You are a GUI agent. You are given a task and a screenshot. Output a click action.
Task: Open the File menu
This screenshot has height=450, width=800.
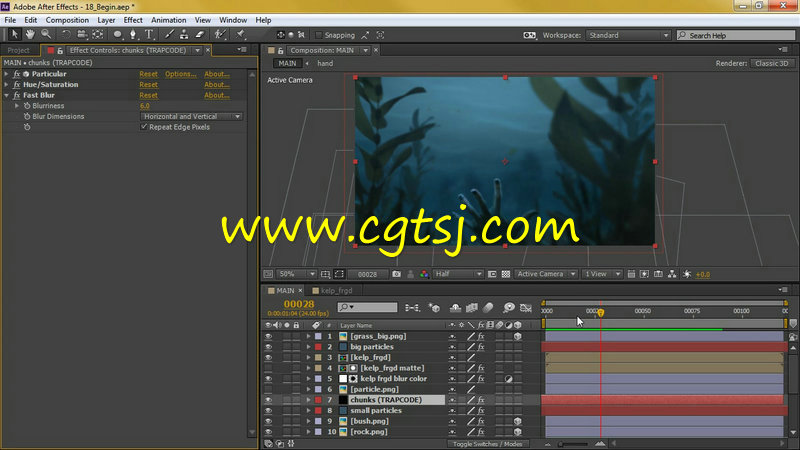click(10, 20)
